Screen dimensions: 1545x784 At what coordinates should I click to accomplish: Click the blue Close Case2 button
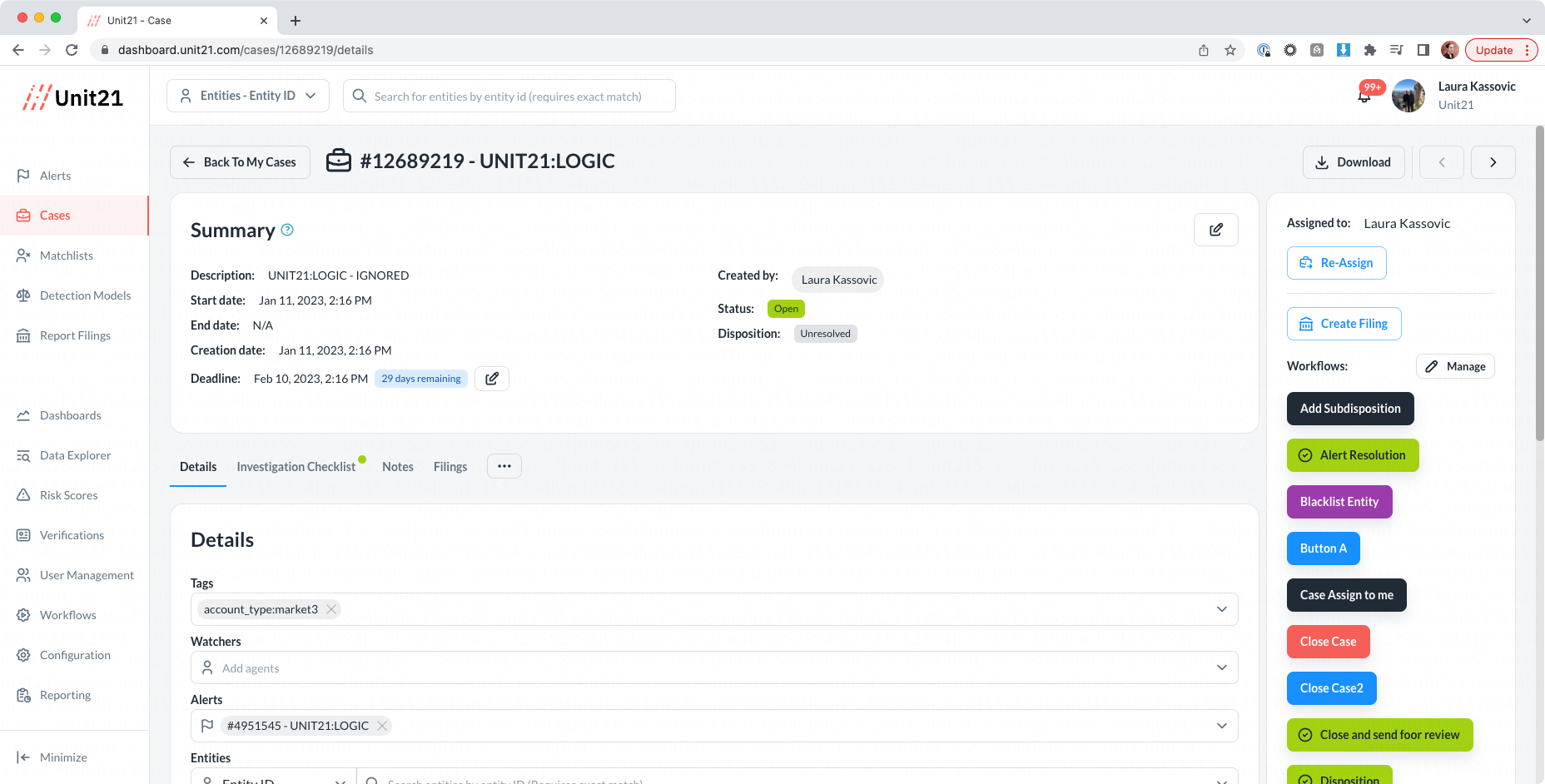[x=1332, y=688]
